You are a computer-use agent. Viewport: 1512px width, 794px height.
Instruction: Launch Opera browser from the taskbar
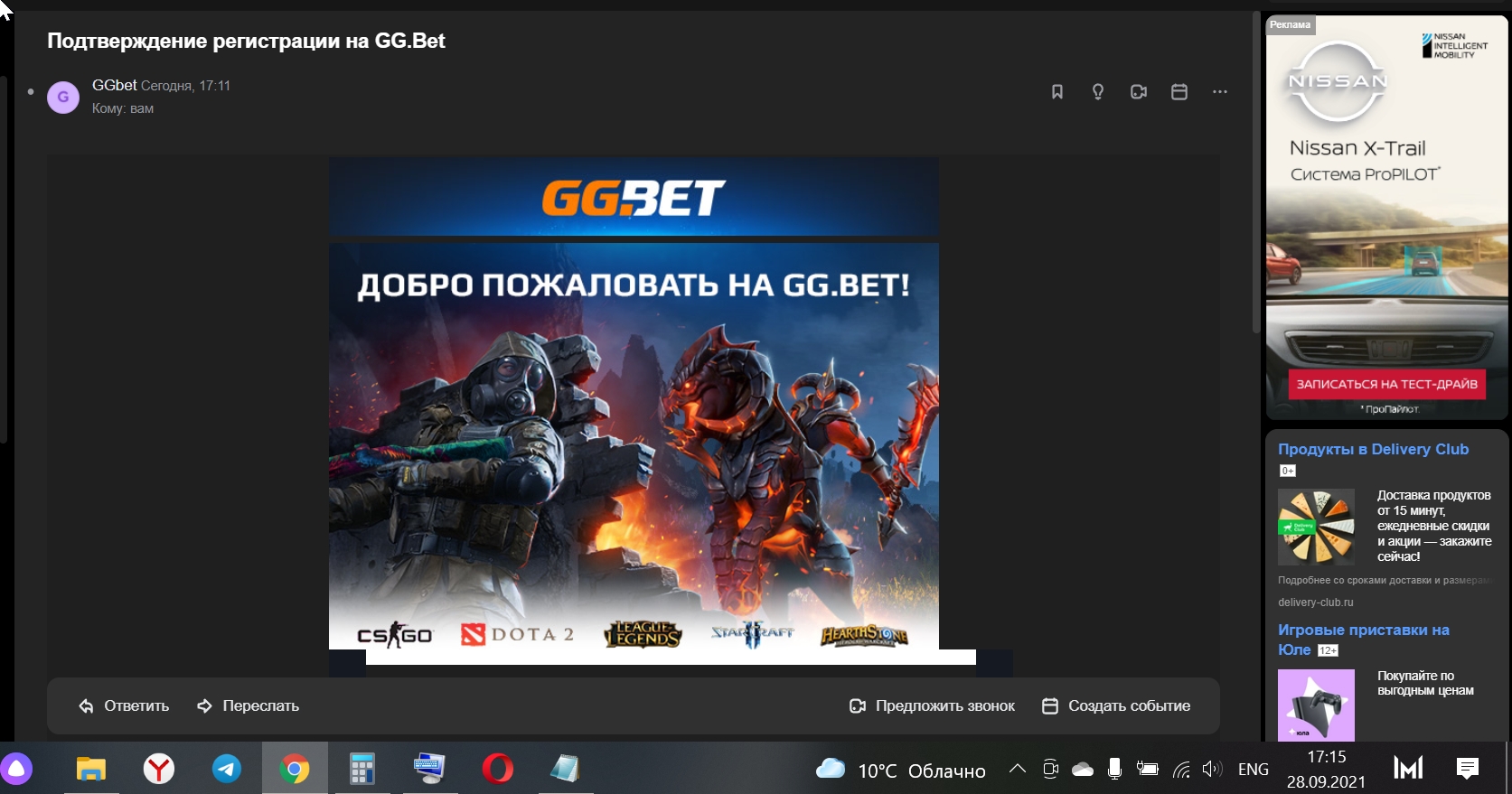tap(497, 769)
